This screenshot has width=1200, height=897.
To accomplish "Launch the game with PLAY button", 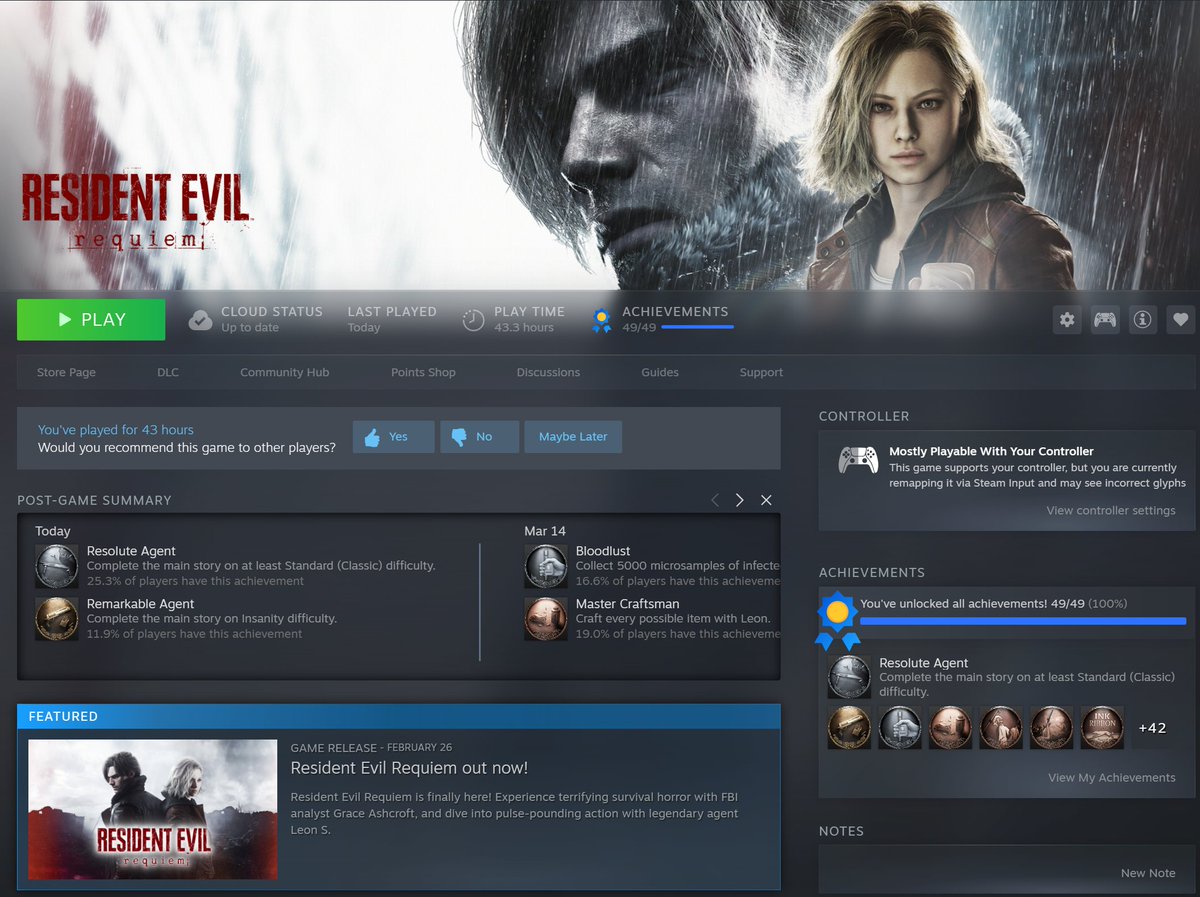I will click(x=91, y=320).
